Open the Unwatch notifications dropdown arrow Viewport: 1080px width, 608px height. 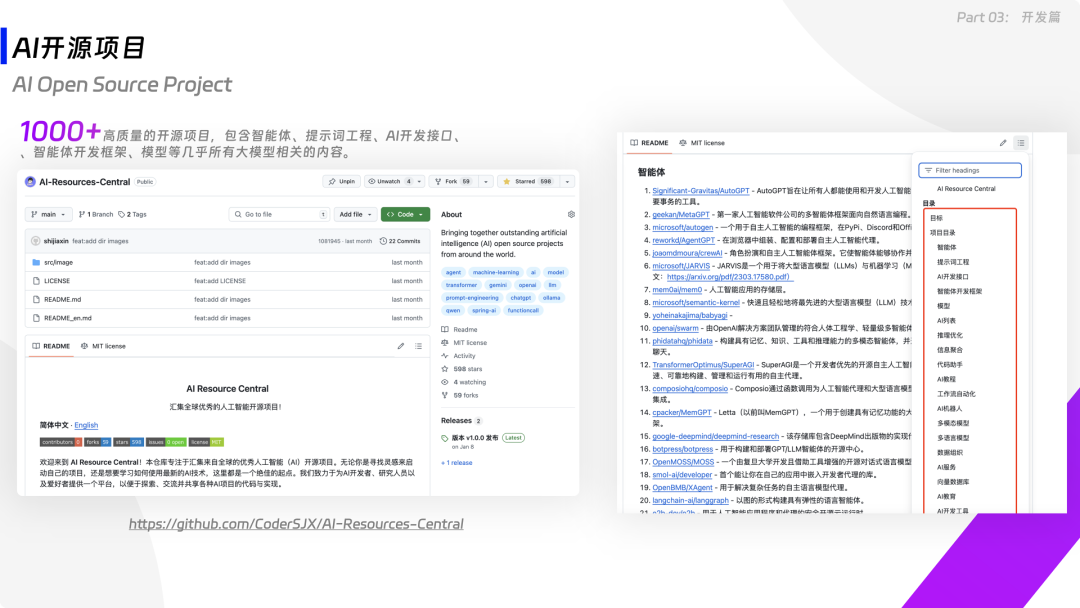(419, 182)
